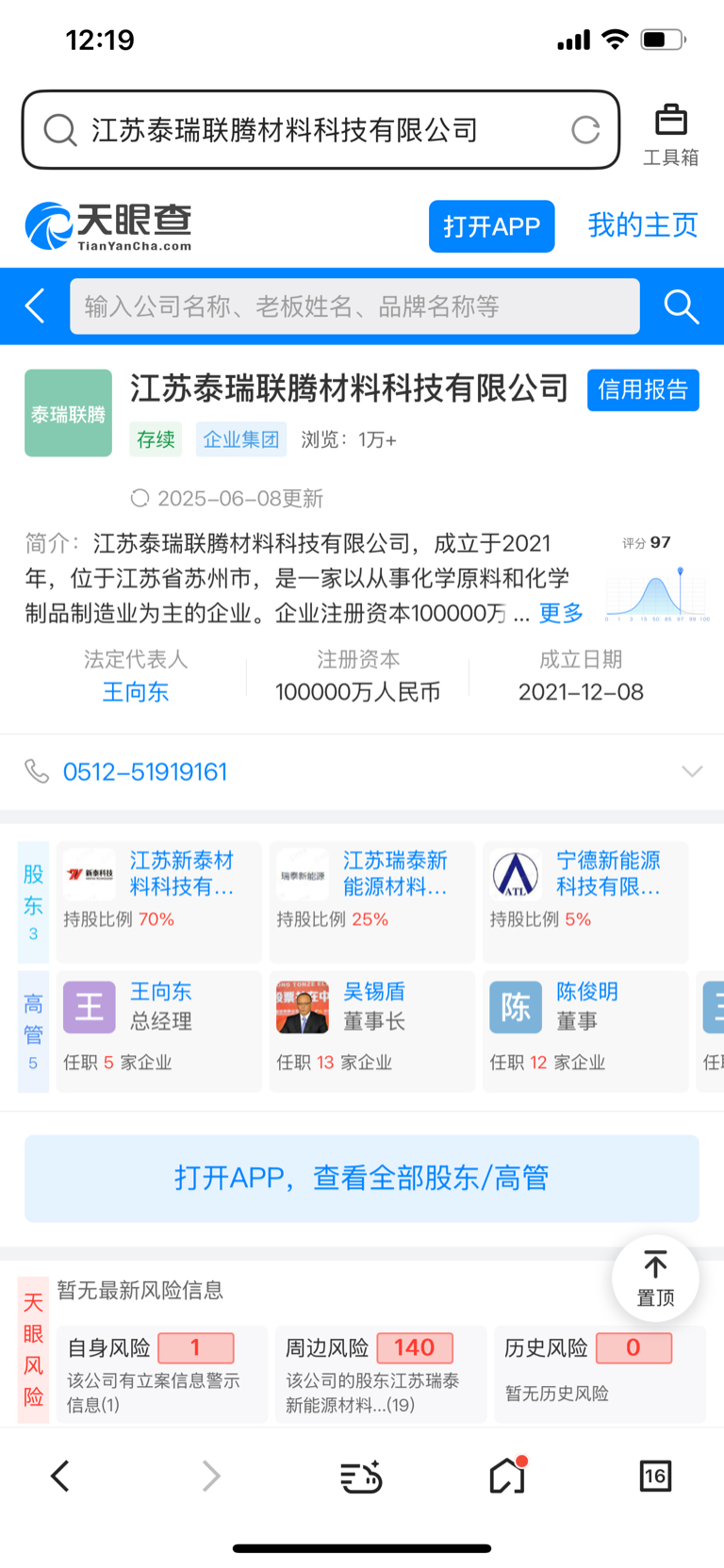Screen dimensions: 724x1568
Task: Tap the browser home icon with red dot
Action: click(x=507, y=1476)
